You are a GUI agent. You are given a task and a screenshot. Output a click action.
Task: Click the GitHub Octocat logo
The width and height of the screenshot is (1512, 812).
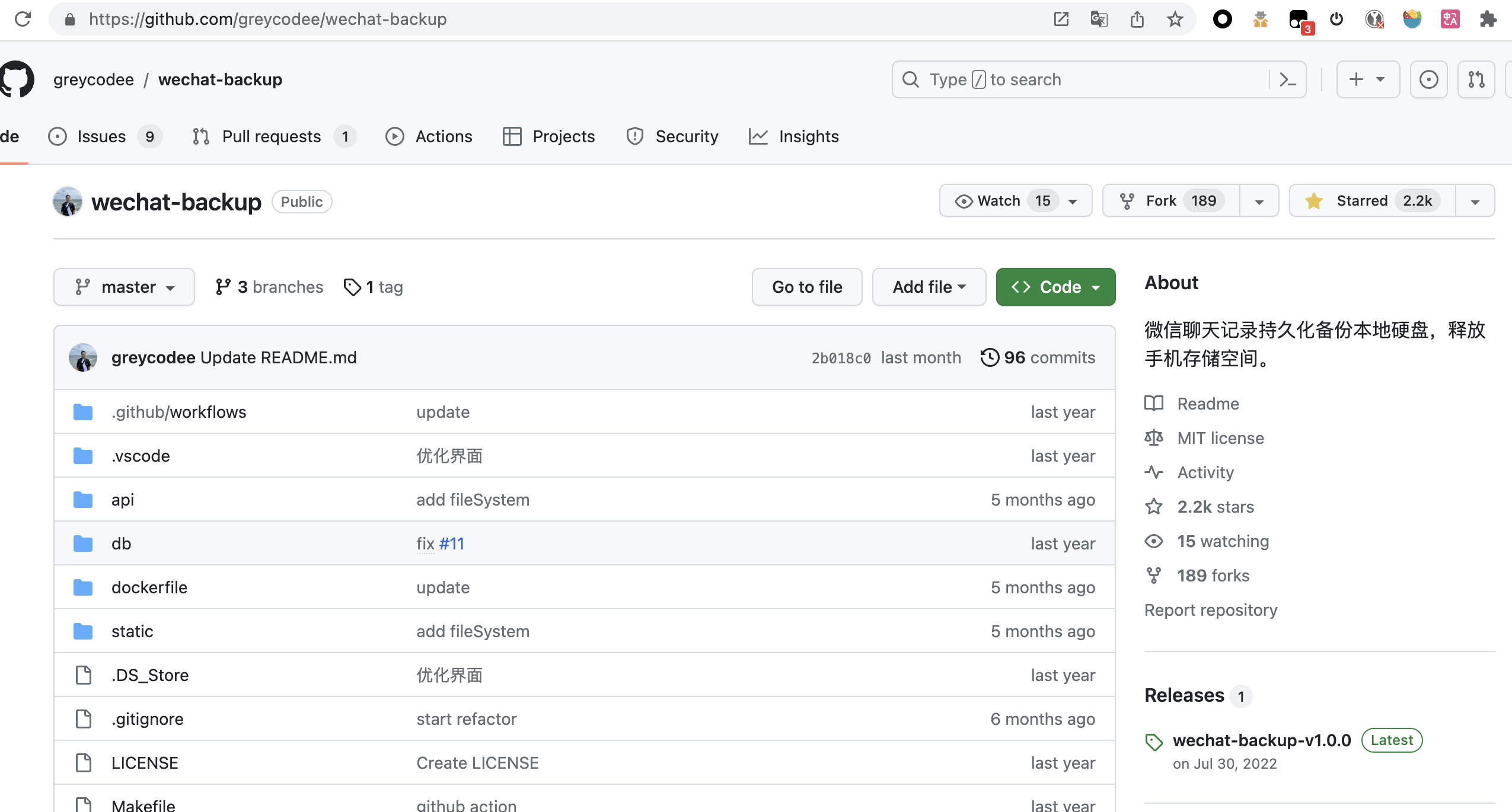[x=17, y=79]
